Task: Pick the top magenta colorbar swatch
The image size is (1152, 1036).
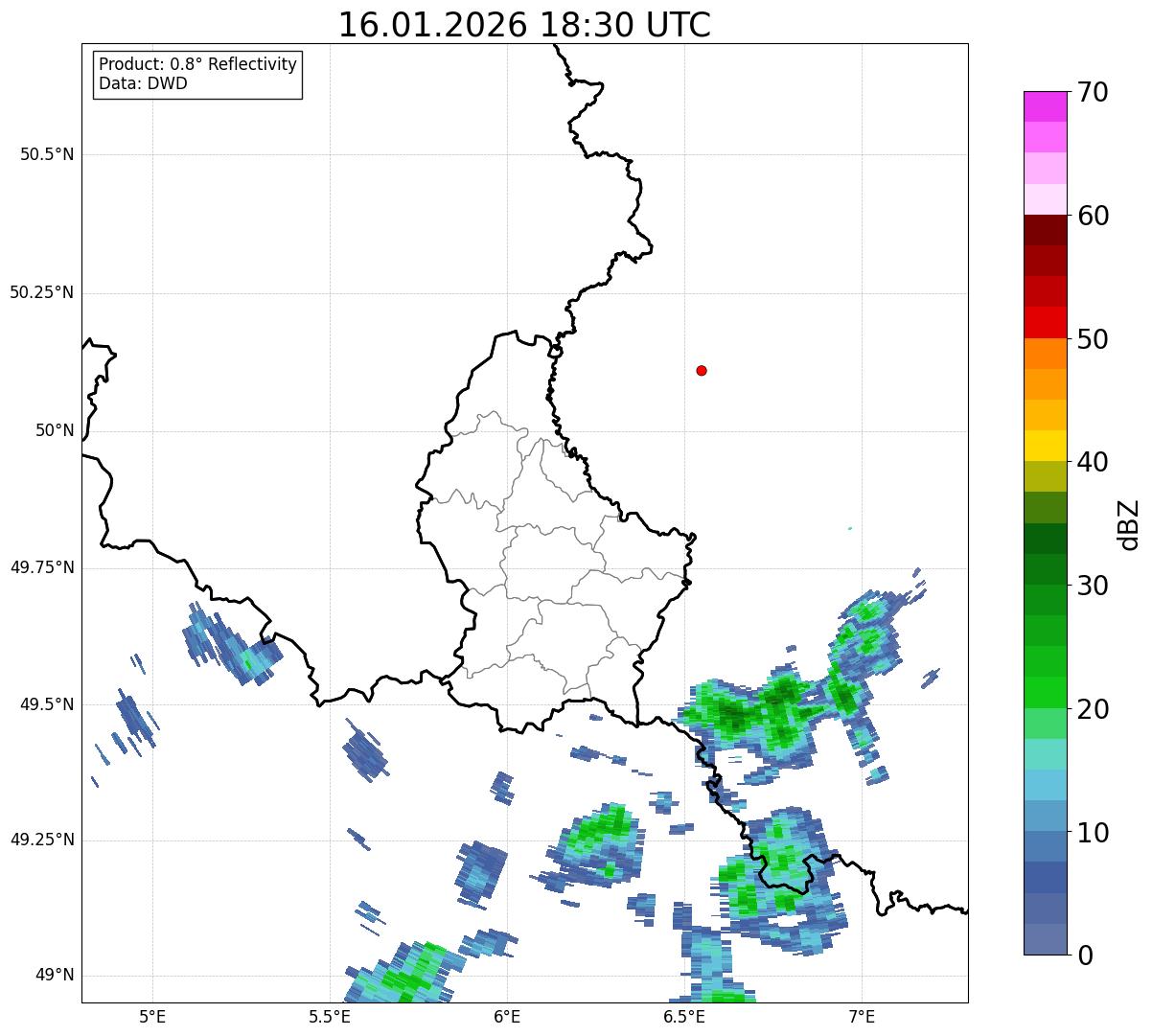Action: click(x=1045, y=106)
